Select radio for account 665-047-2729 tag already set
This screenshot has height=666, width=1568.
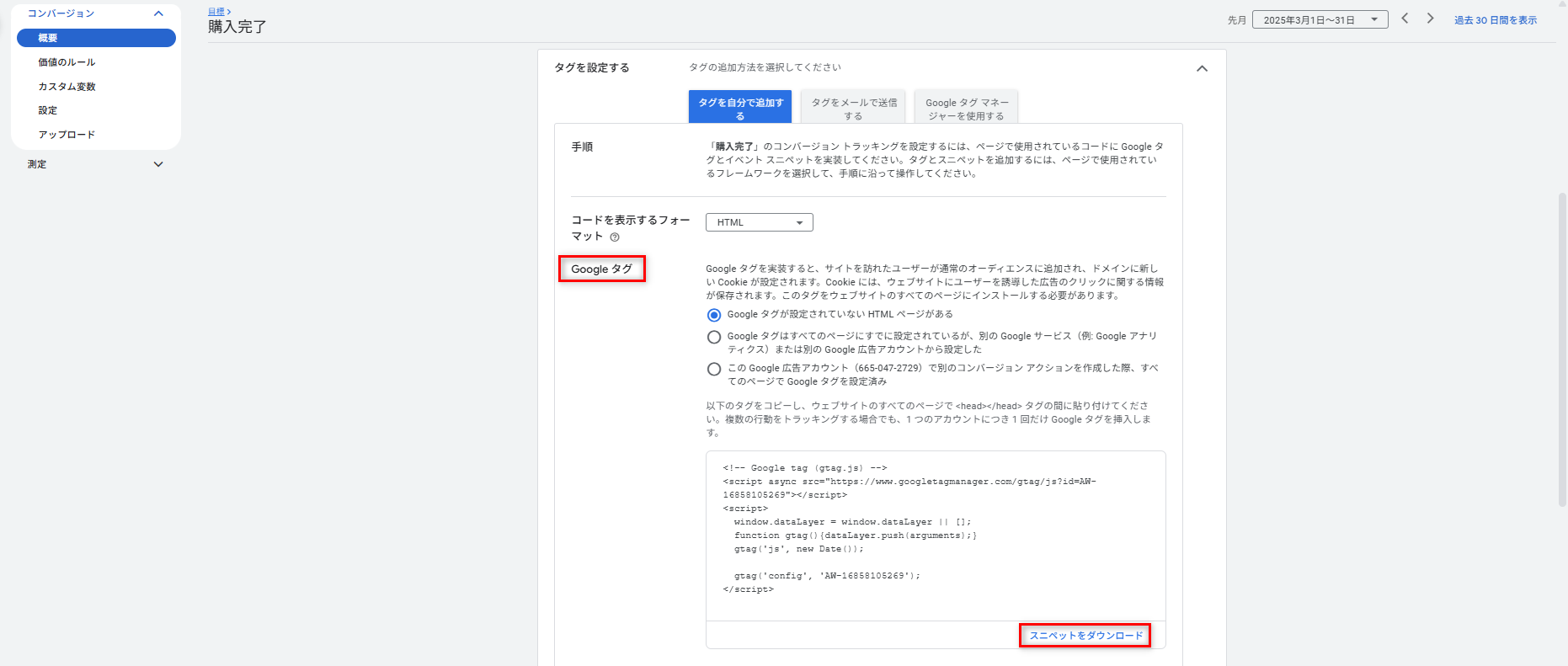[x=714, y=369]
